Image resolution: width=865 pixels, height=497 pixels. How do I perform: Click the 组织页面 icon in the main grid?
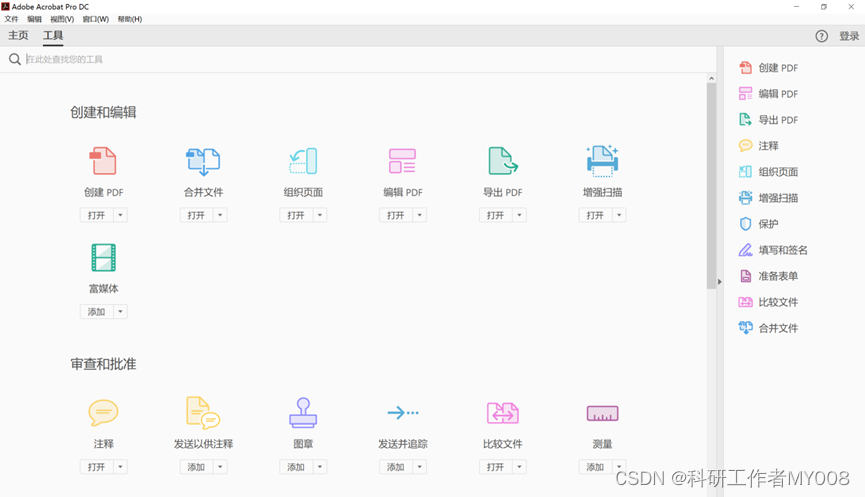click(x=303, y=161)
